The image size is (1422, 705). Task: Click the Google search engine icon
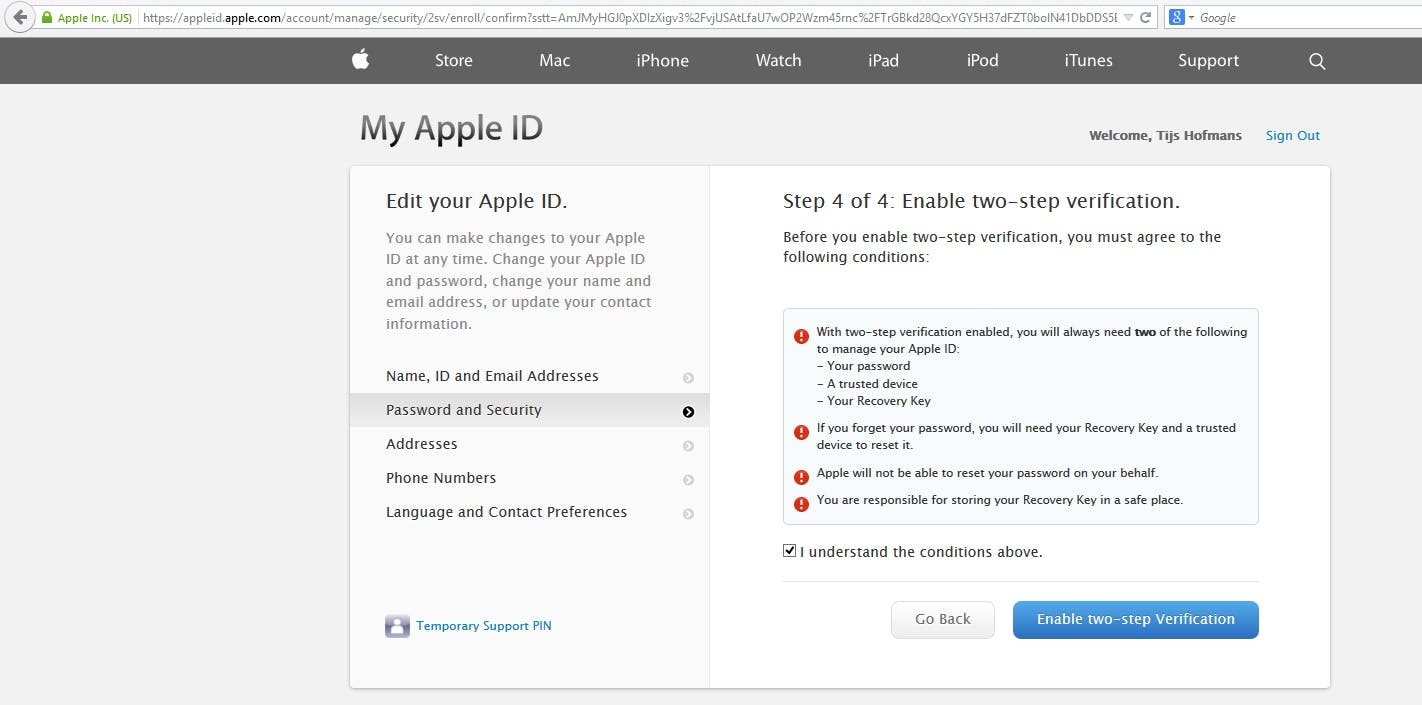(x=1177, y=17)
